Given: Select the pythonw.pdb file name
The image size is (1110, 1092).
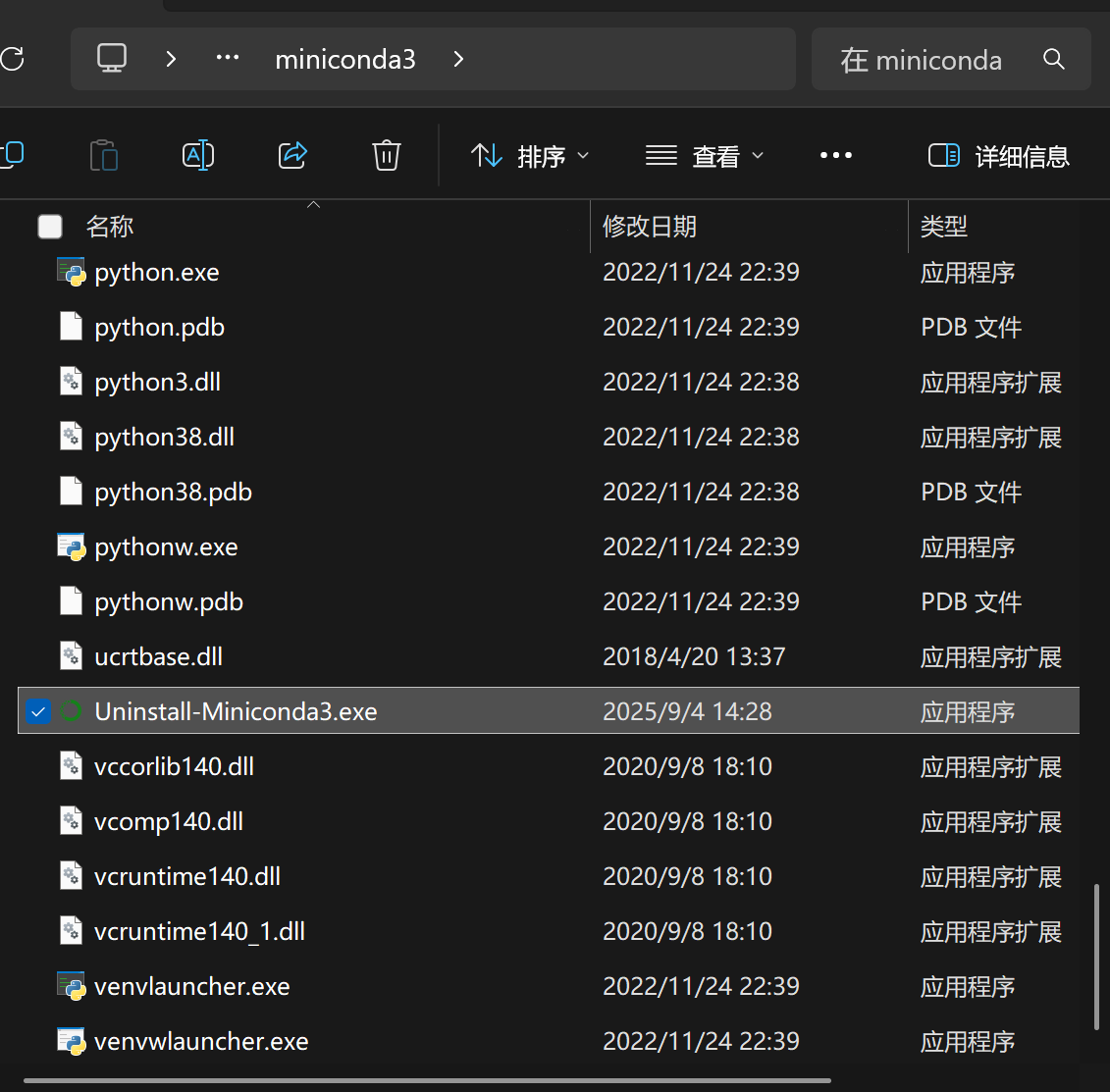Looking at the screenshot, I should (169, 602).
